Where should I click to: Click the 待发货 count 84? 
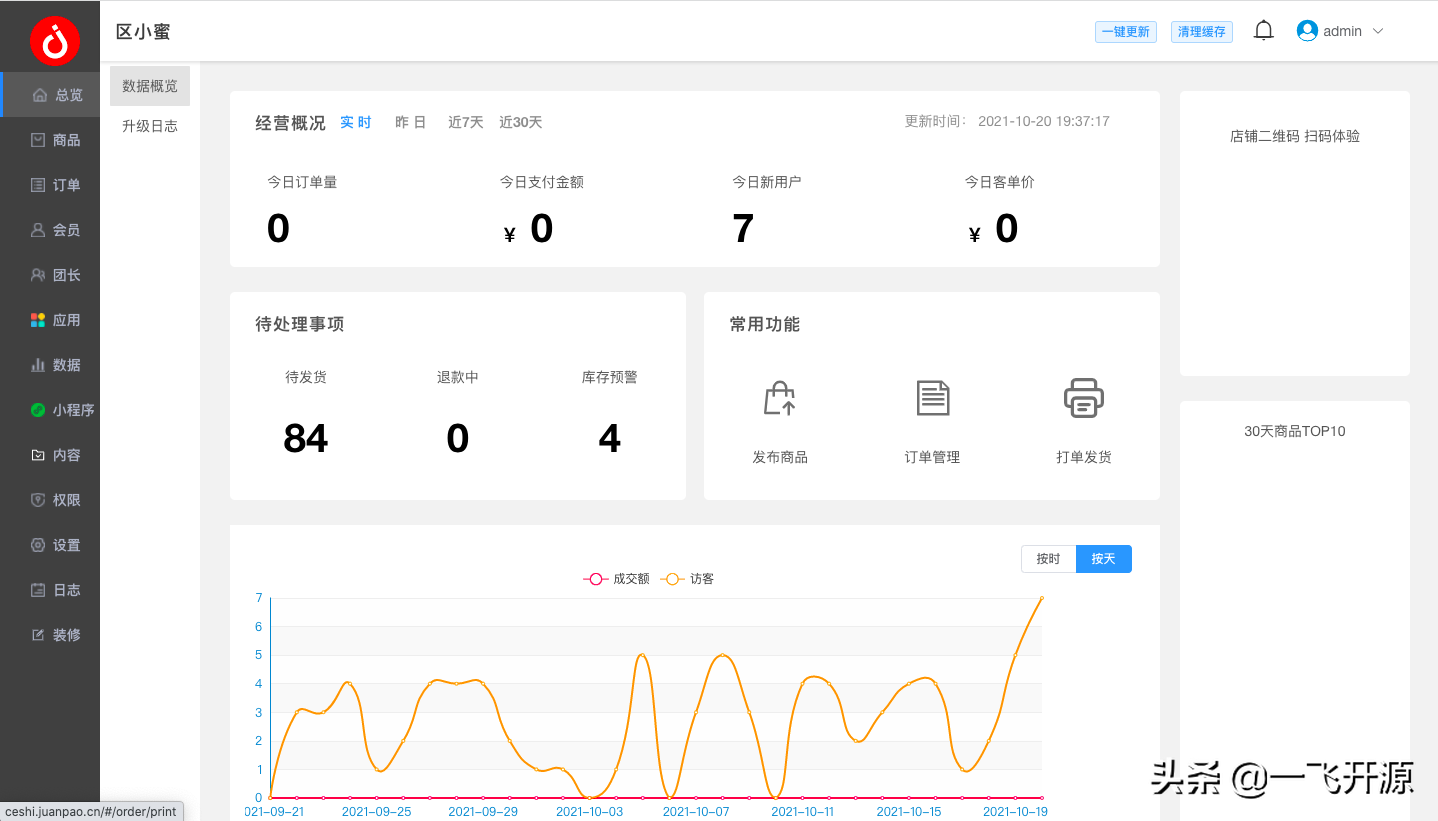pyautogui.click(x=306, y=438)
